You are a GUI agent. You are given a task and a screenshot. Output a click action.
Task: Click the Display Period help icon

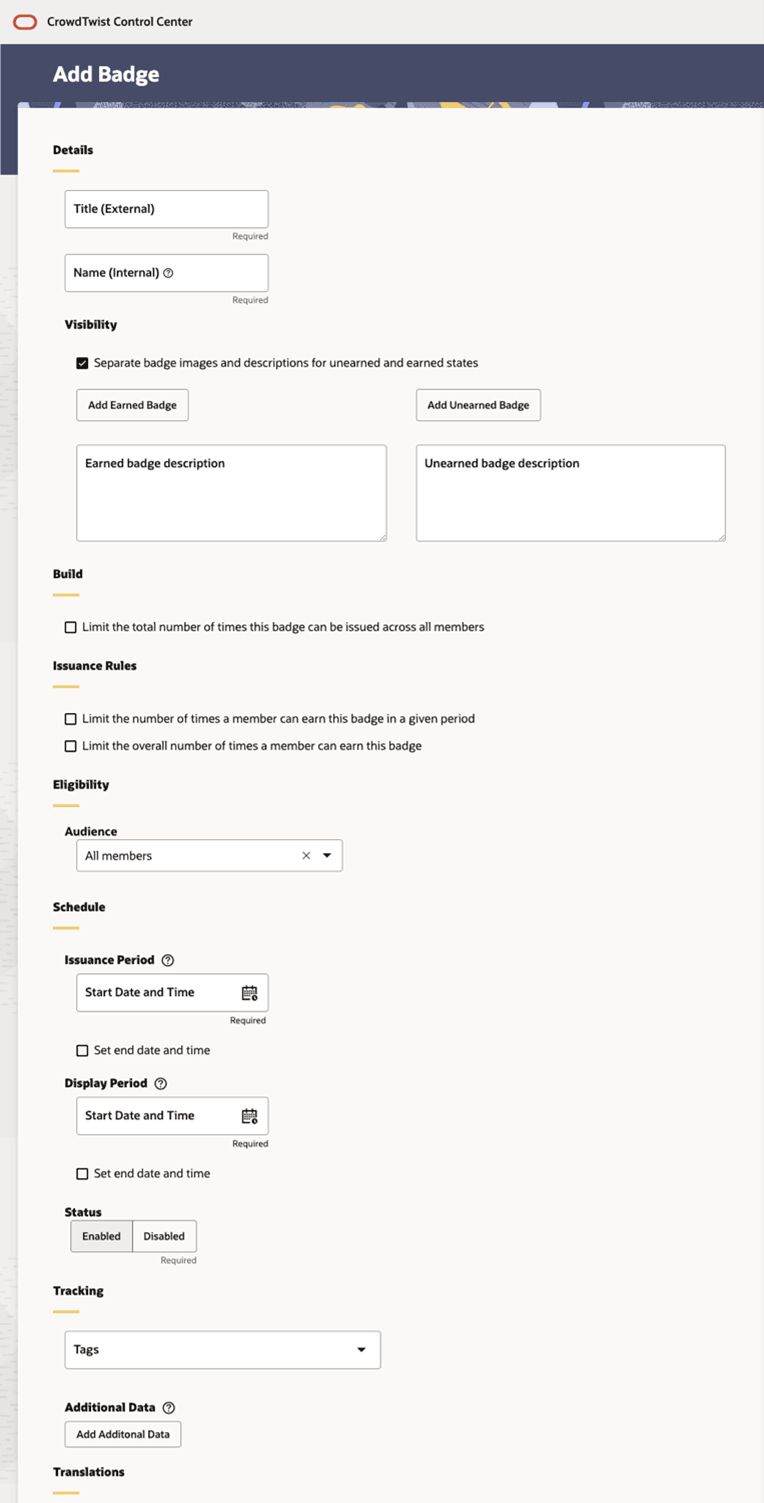point(161,1083)
